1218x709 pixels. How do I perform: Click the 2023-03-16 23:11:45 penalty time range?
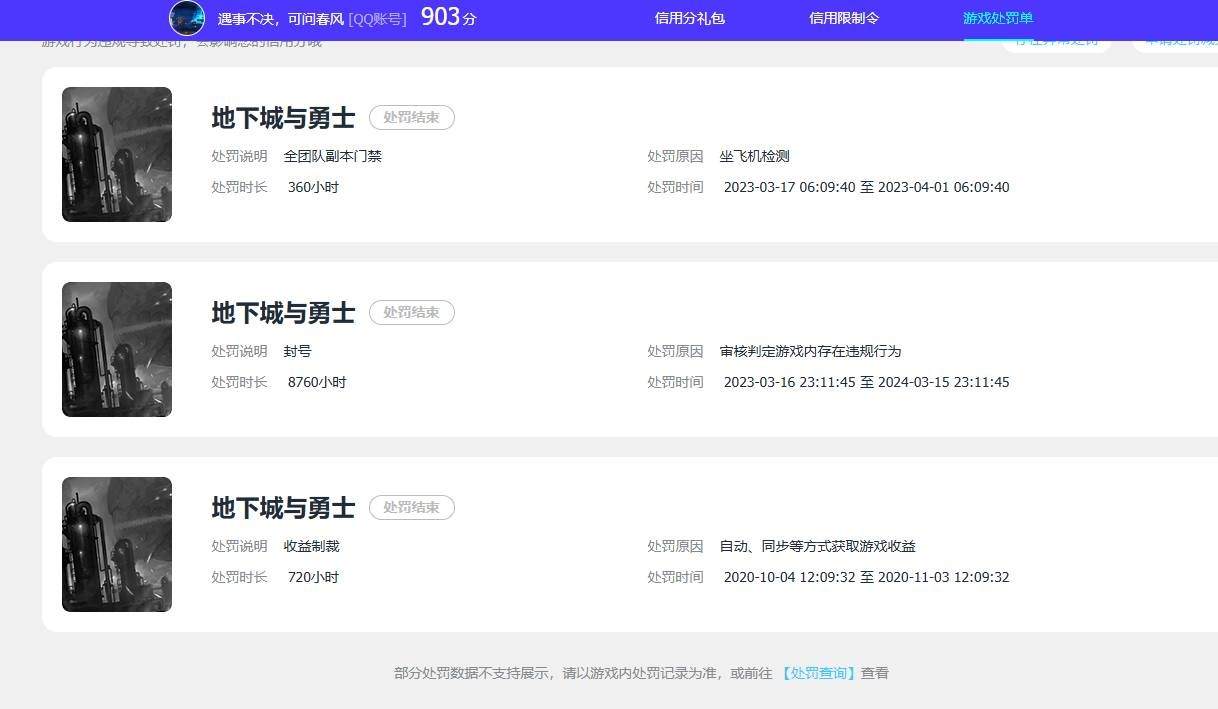pyautogui.click(x=866, y=382)
